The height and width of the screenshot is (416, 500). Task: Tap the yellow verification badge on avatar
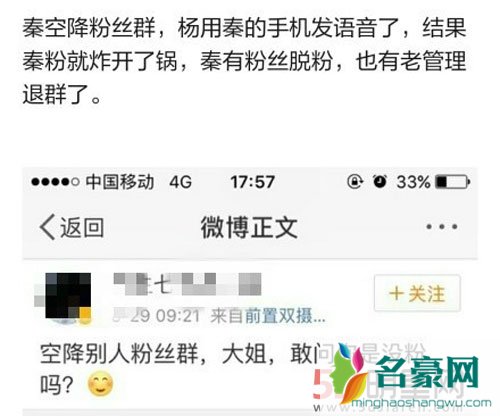pos(85,315)
